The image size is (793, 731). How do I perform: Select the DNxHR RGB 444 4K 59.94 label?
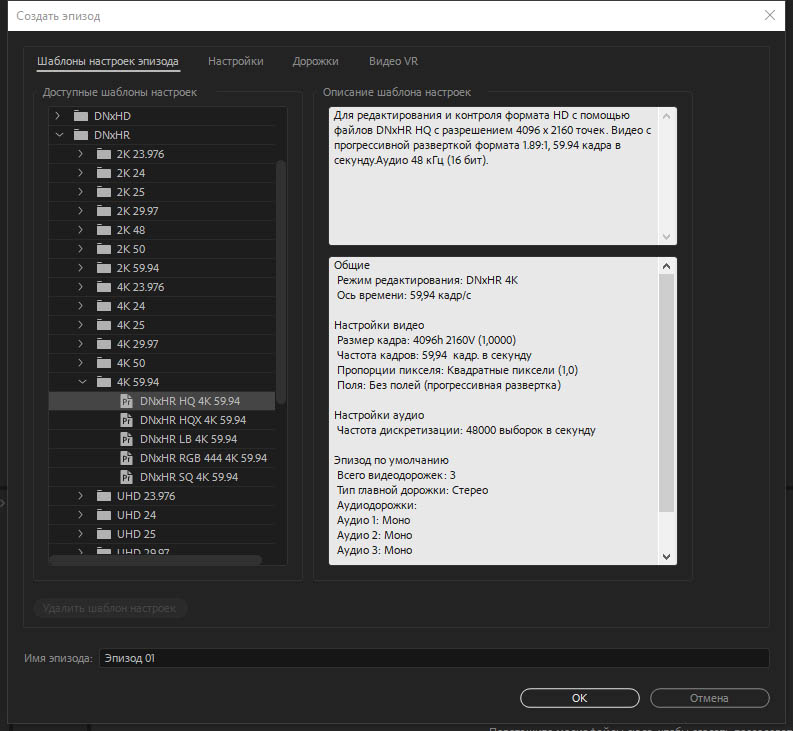203,458
